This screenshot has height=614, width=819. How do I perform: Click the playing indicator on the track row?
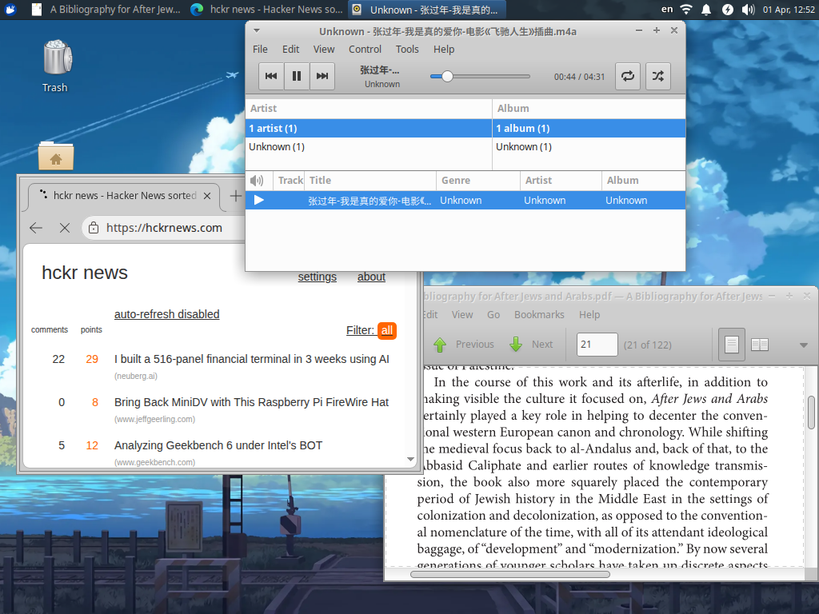[x=259, y=200]
